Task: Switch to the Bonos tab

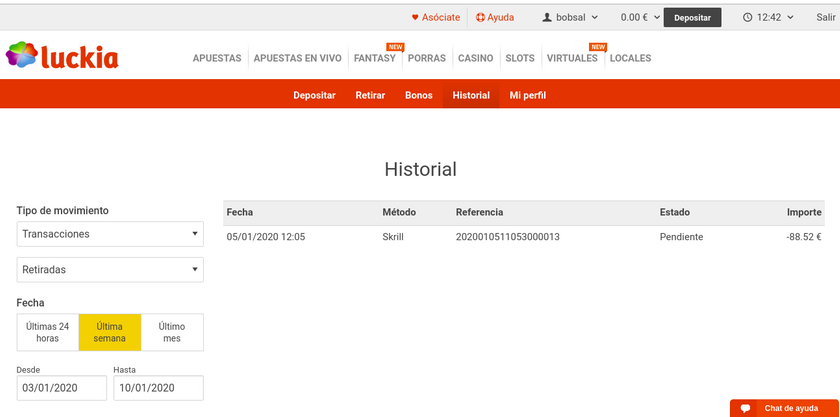Action: pyautogui.click(x=419, y=95)
